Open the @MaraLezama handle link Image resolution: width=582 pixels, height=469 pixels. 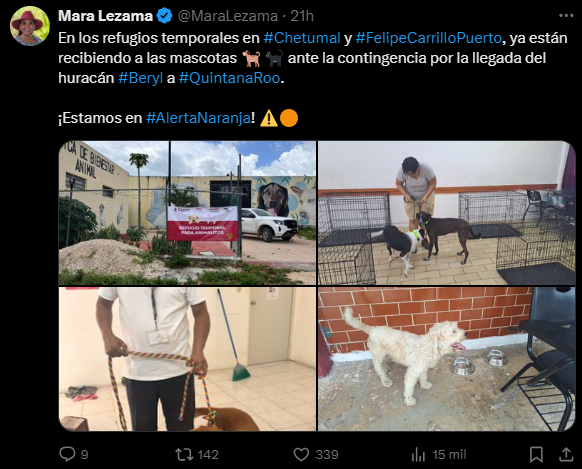228,16
